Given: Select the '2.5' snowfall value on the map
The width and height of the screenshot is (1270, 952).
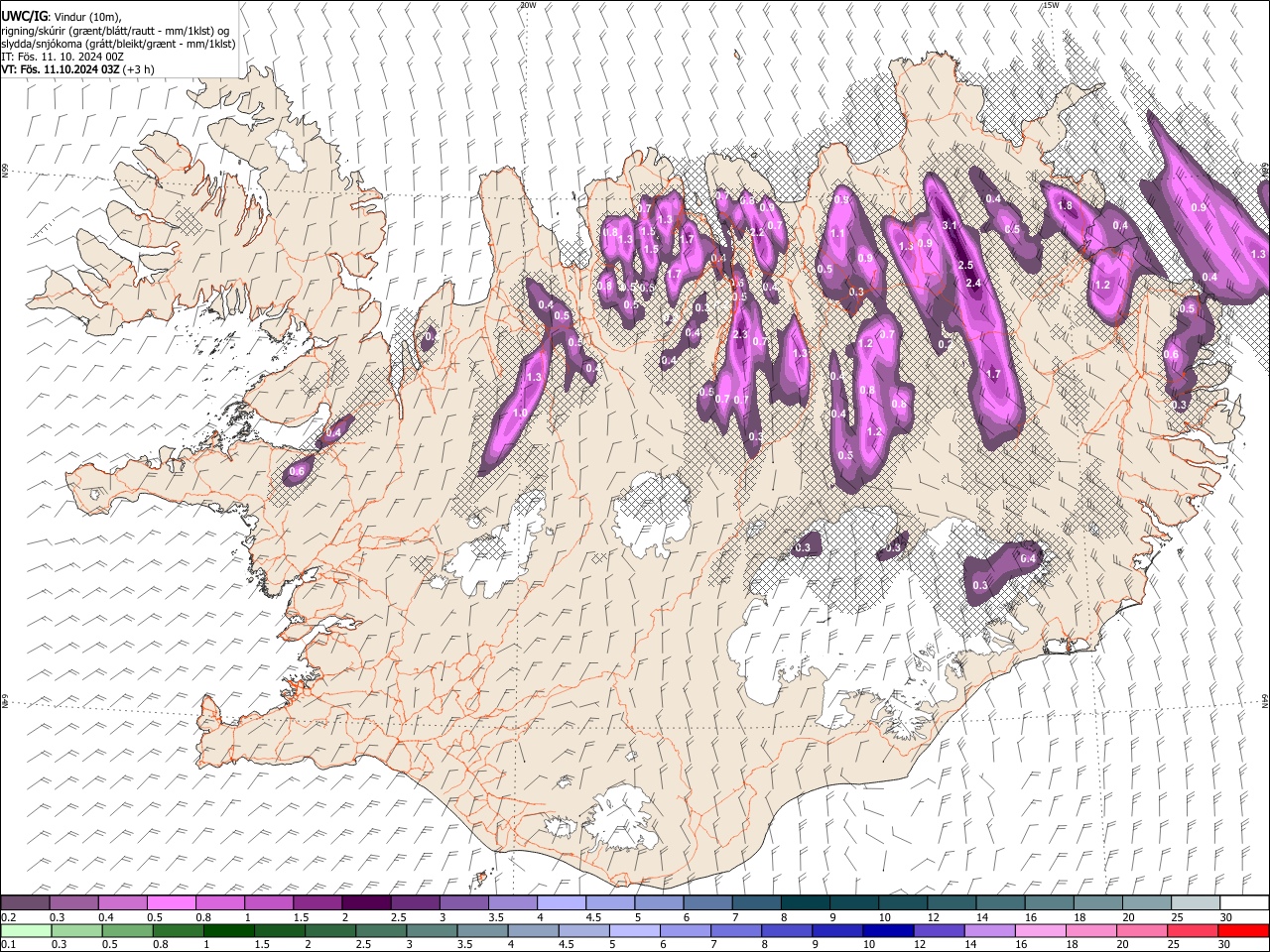Looking at the screenshot, I should (x=965, y=265).
